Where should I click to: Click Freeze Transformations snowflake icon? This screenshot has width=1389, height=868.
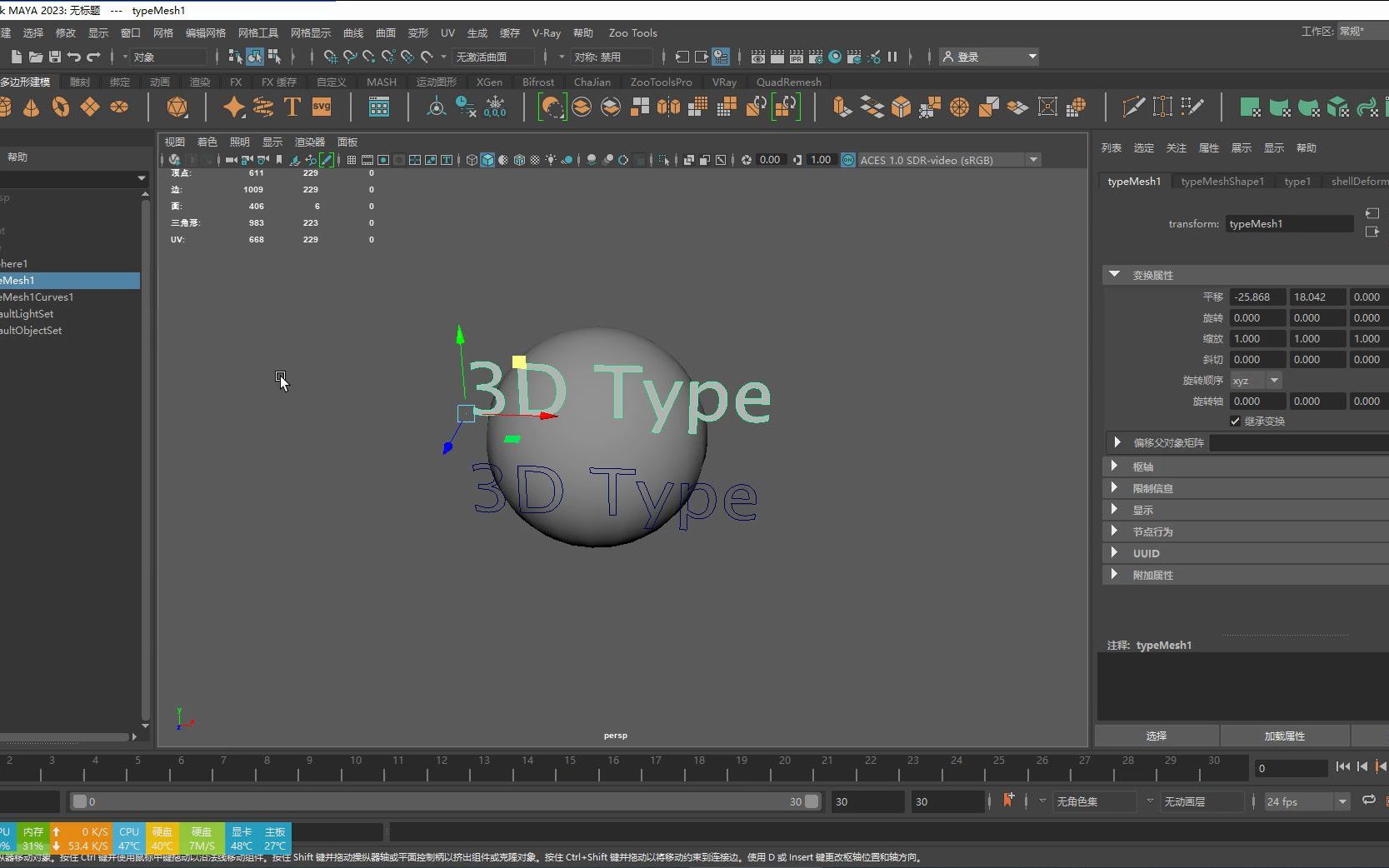(x=495, y=107)
